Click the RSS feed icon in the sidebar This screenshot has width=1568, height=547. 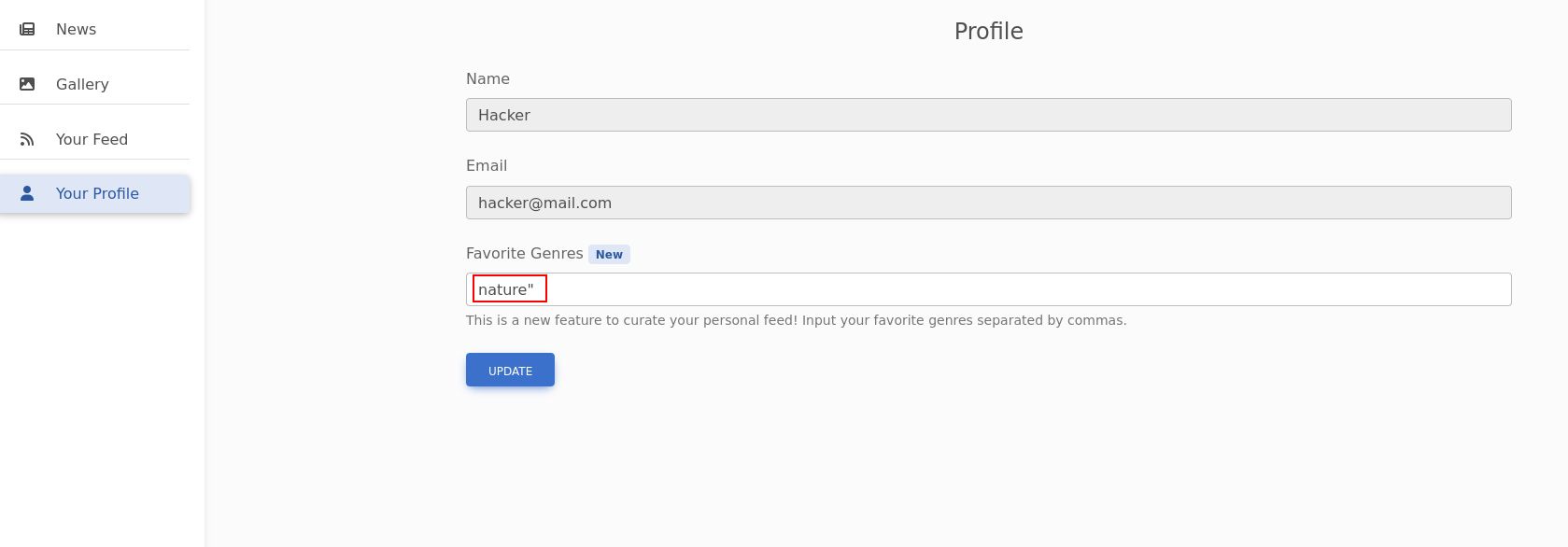[27, 139]
